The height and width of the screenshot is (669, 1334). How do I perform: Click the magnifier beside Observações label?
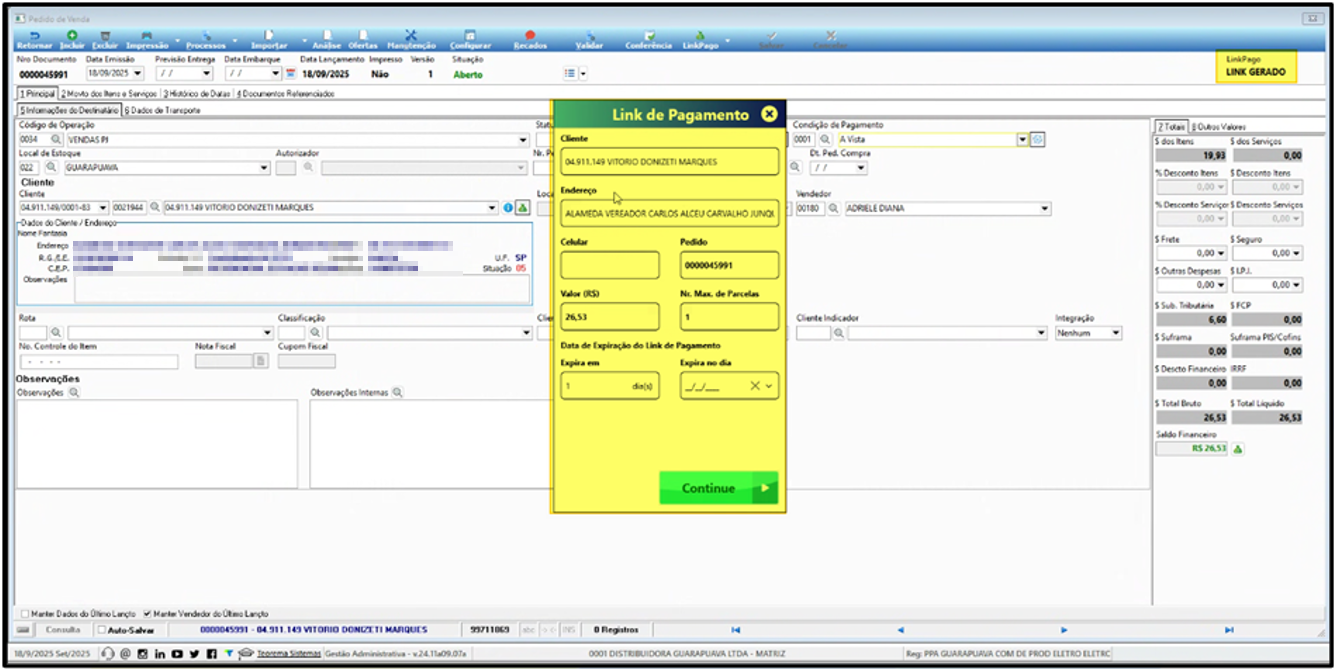(x=73, y=393)
